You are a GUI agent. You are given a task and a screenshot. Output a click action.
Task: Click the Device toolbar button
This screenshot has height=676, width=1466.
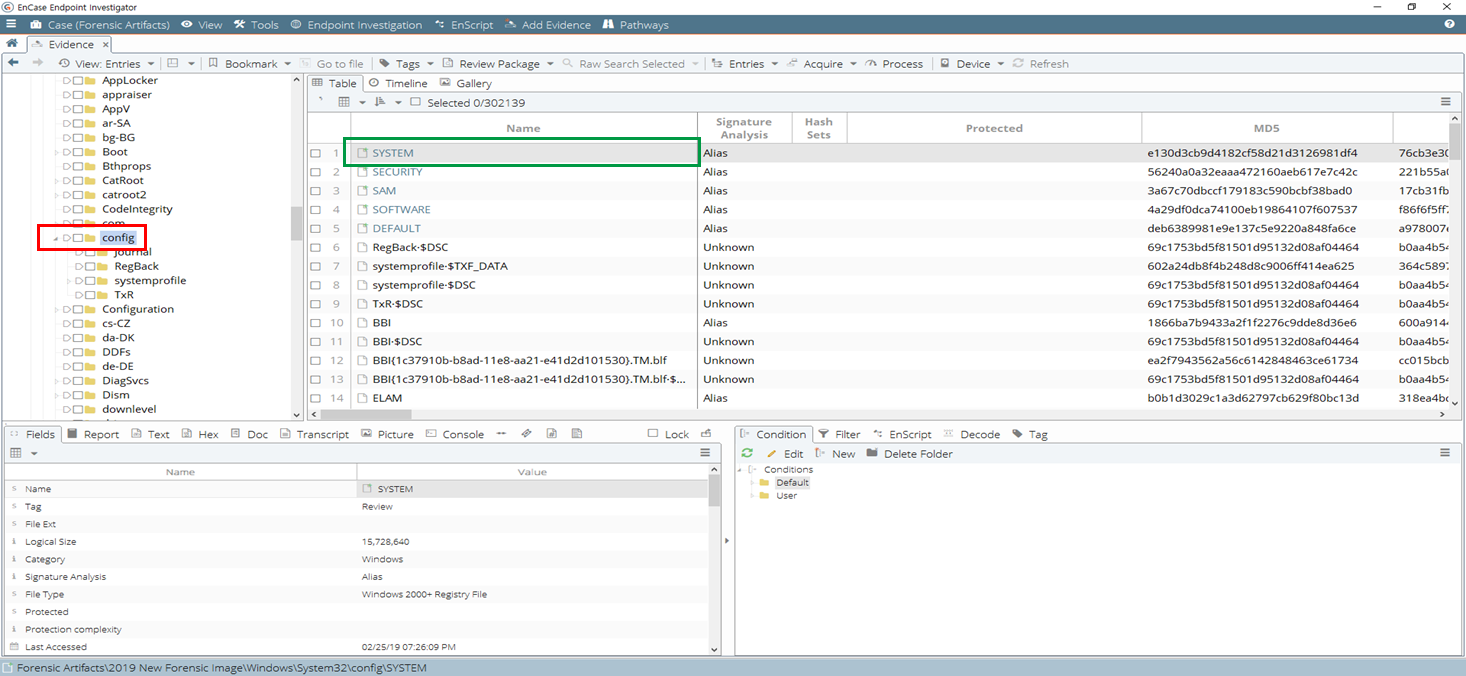pyautogui.click(x=965, y=63)
